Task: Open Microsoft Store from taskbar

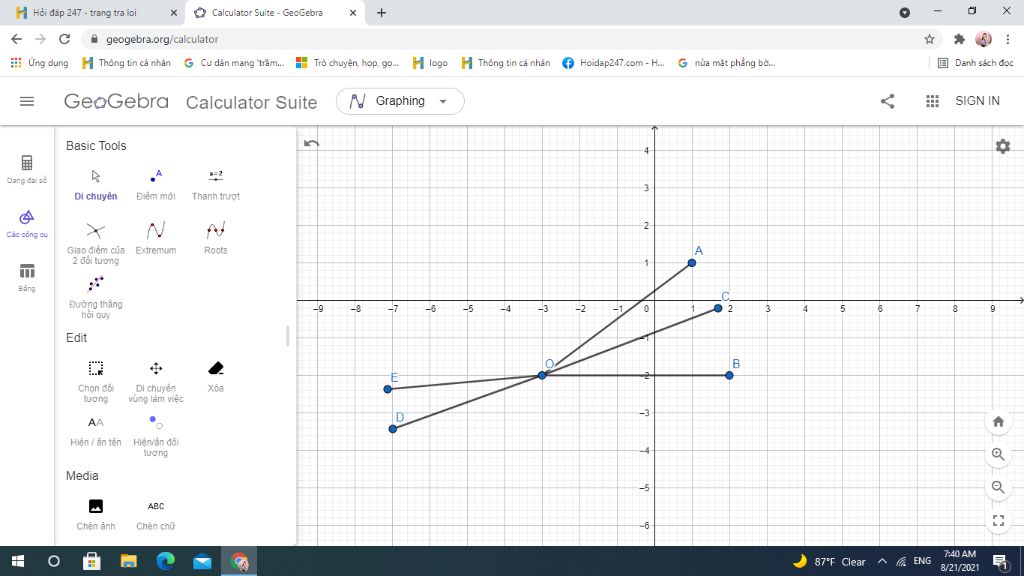Action: [x=91, y=561]
